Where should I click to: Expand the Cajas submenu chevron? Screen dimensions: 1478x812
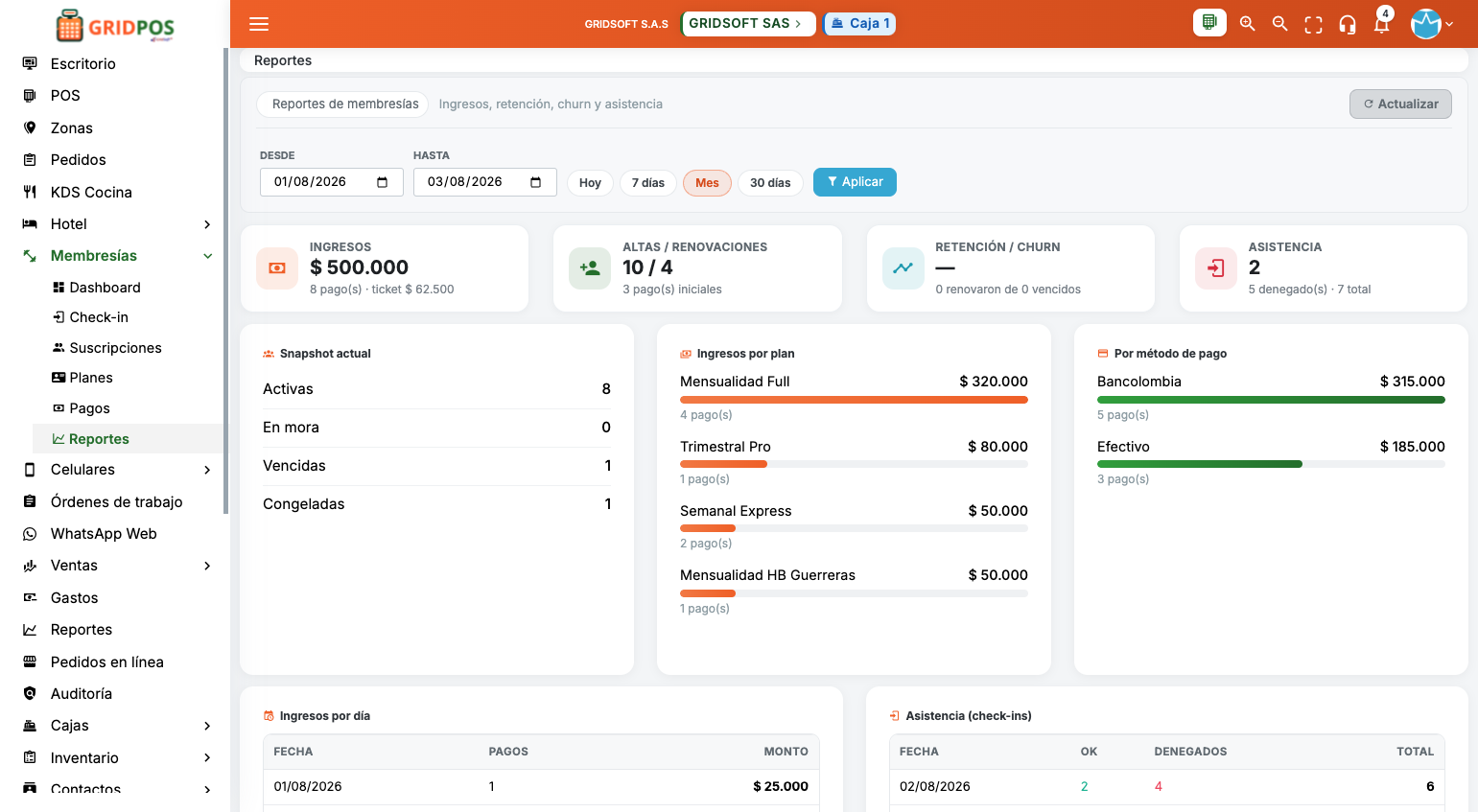(x=207, y=726)
